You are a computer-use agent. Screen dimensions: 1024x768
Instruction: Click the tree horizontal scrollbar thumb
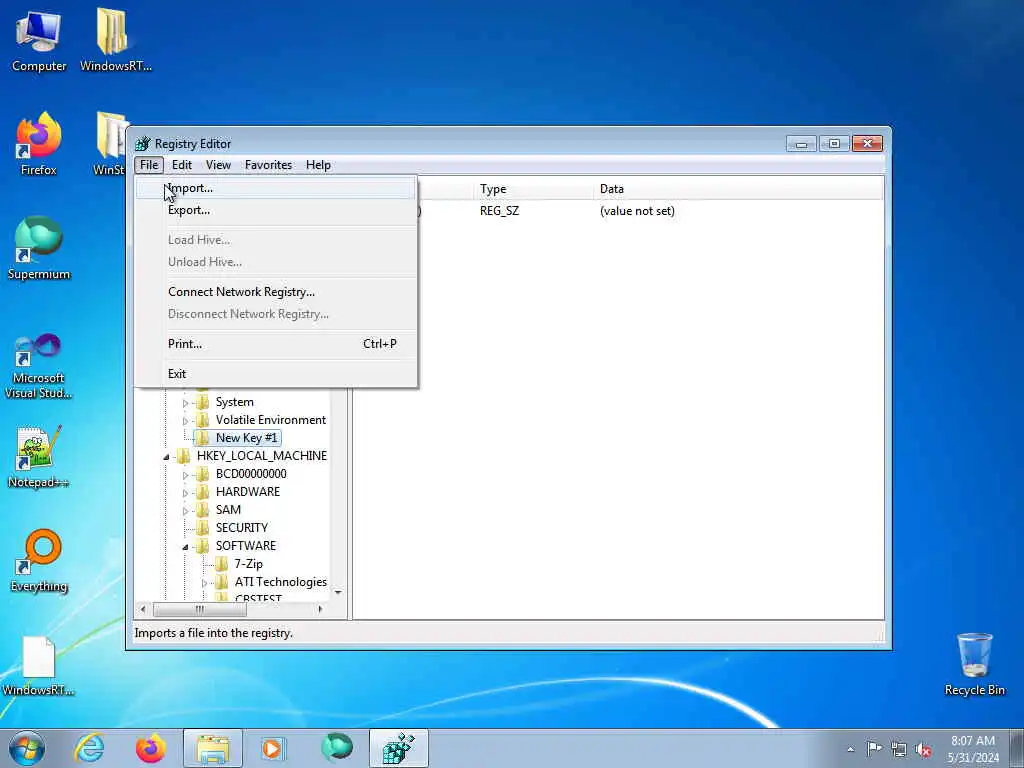200,609
